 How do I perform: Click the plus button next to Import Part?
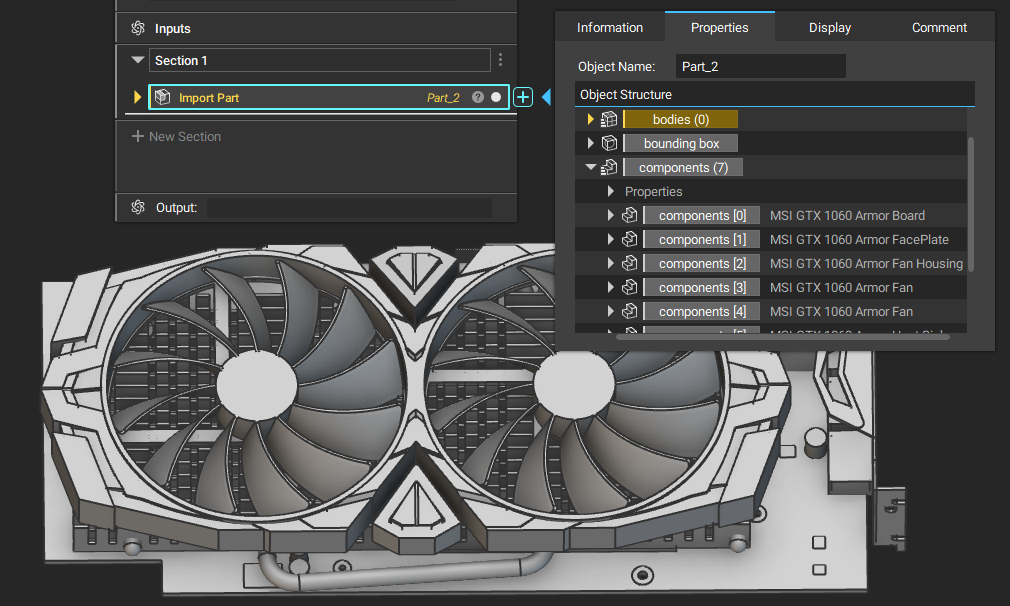(x=522, y=97)
